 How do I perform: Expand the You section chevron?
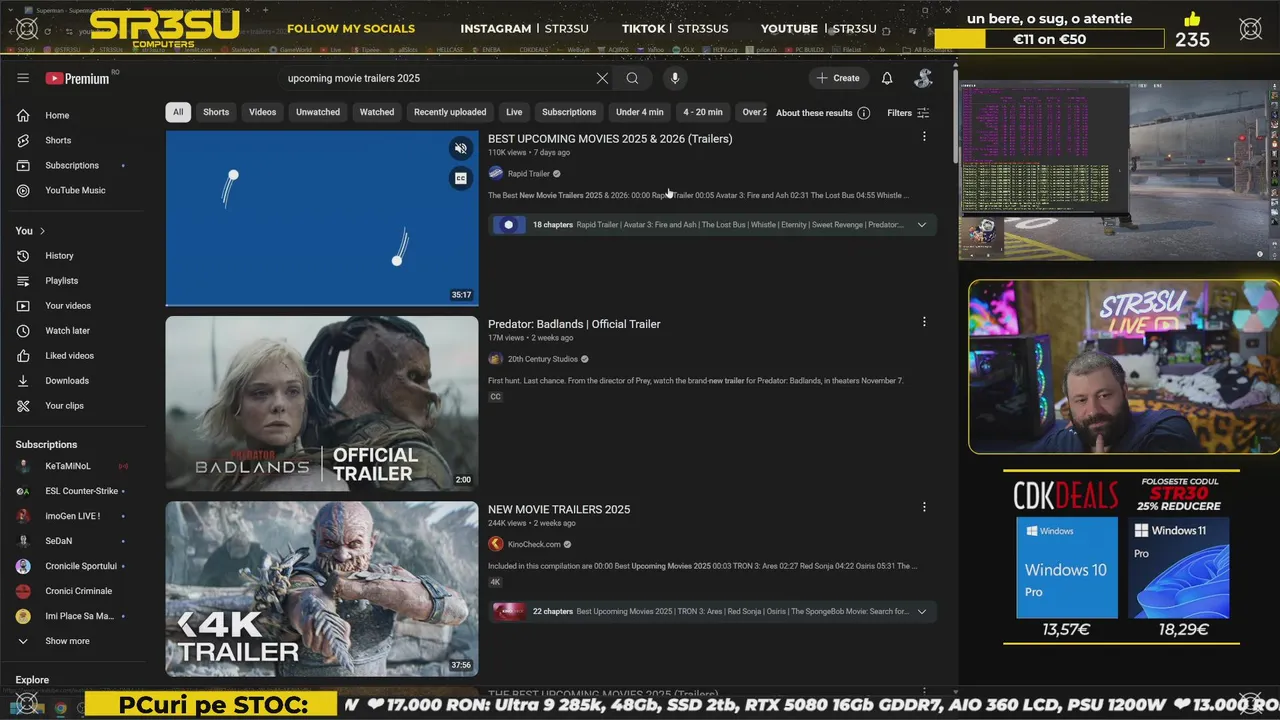[42, 231]
